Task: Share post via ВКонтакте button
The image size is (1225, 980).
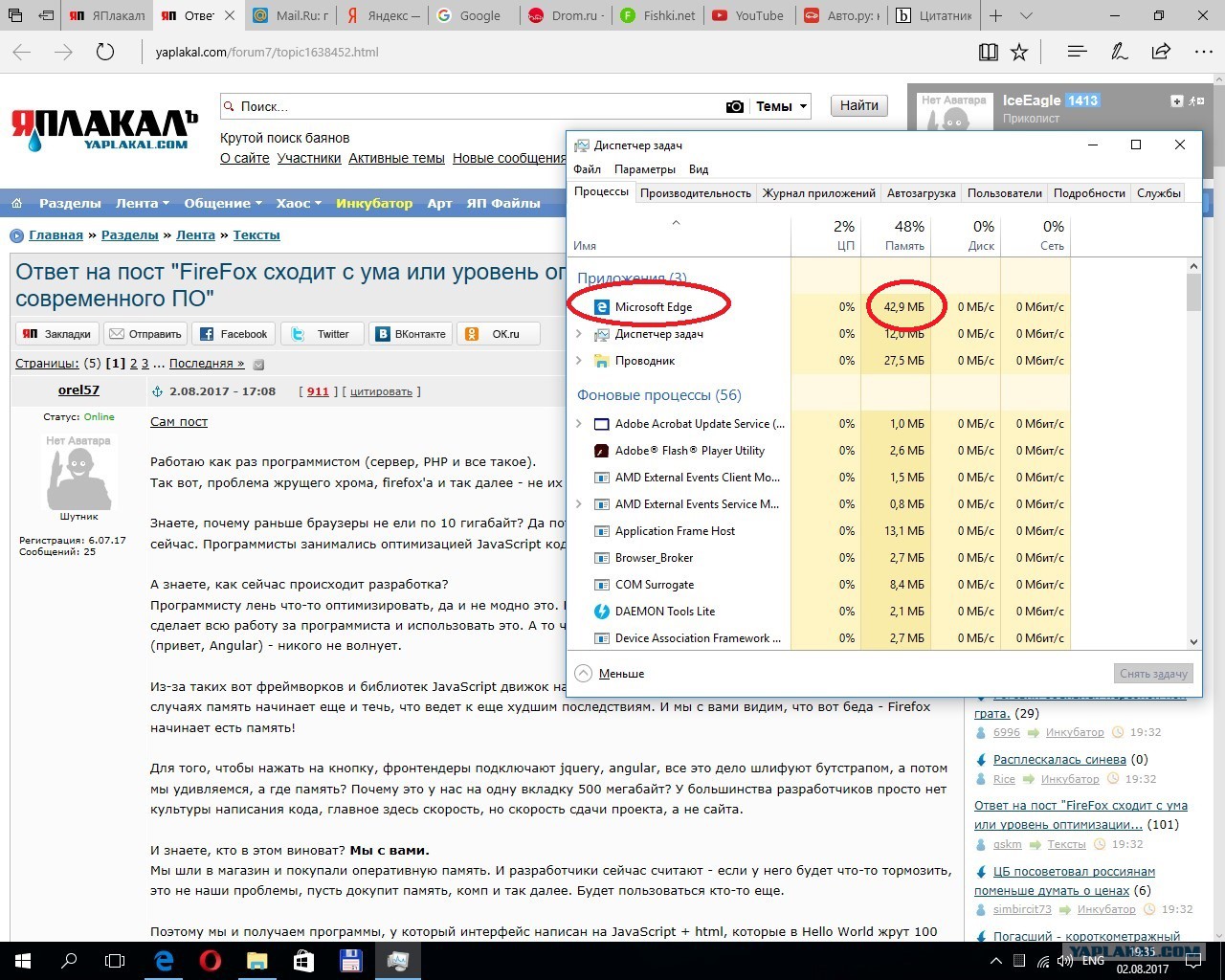Action: [x=411, y=334]
